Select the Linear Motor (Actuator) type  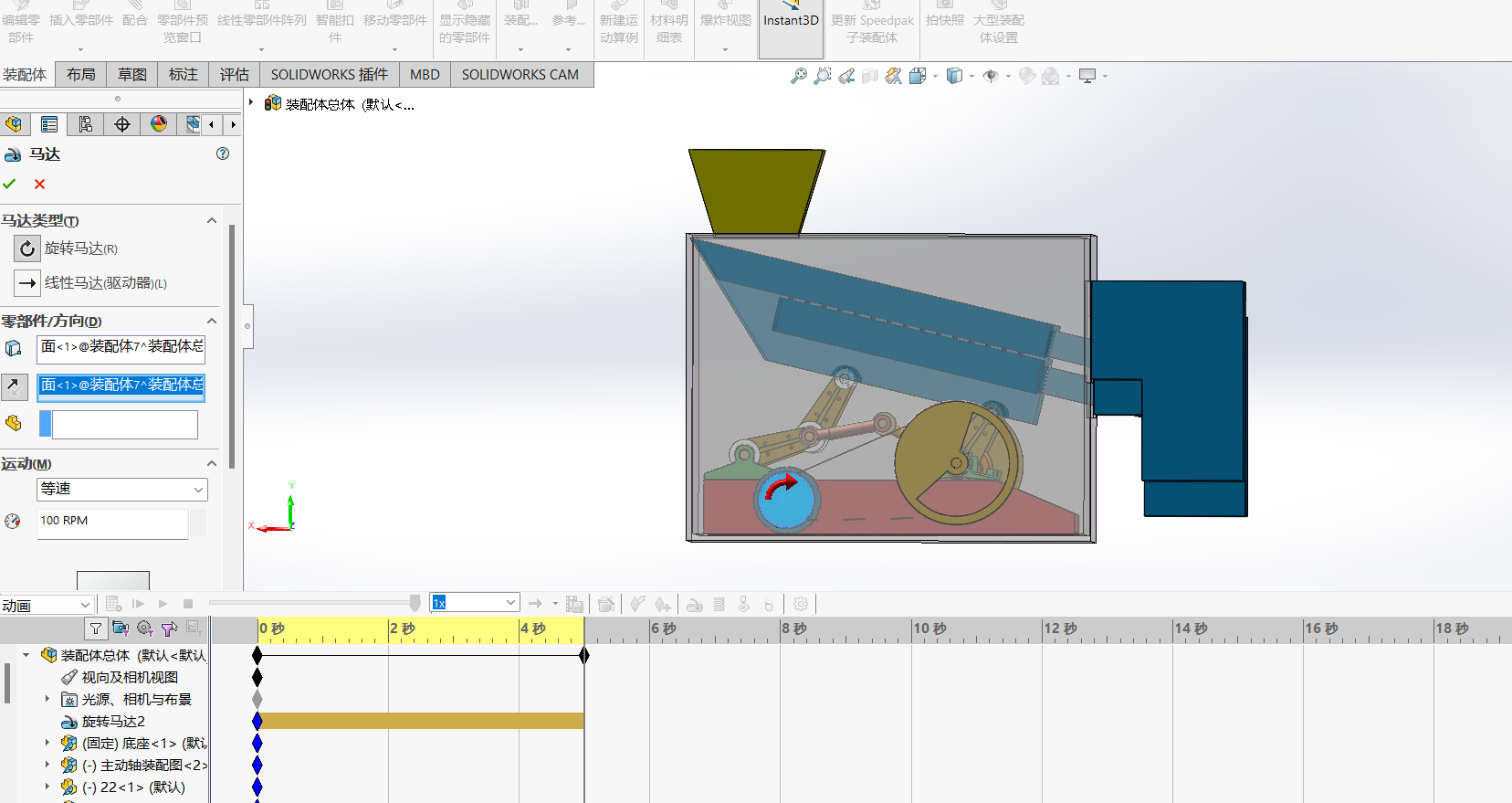pyautogui.click(x=27, y=283)
